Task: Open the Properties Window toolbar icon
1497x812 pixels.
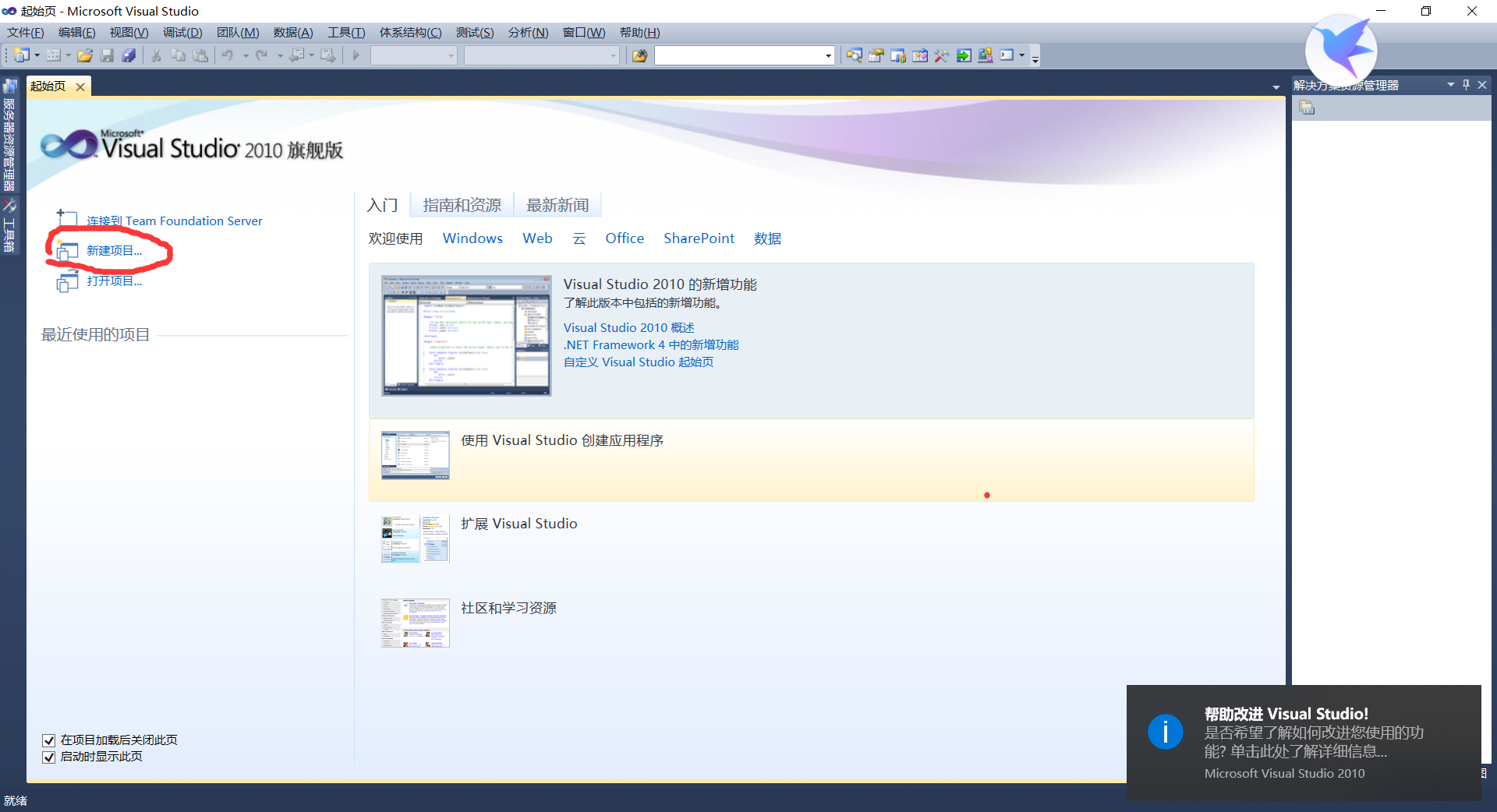Action: point(876,55)
